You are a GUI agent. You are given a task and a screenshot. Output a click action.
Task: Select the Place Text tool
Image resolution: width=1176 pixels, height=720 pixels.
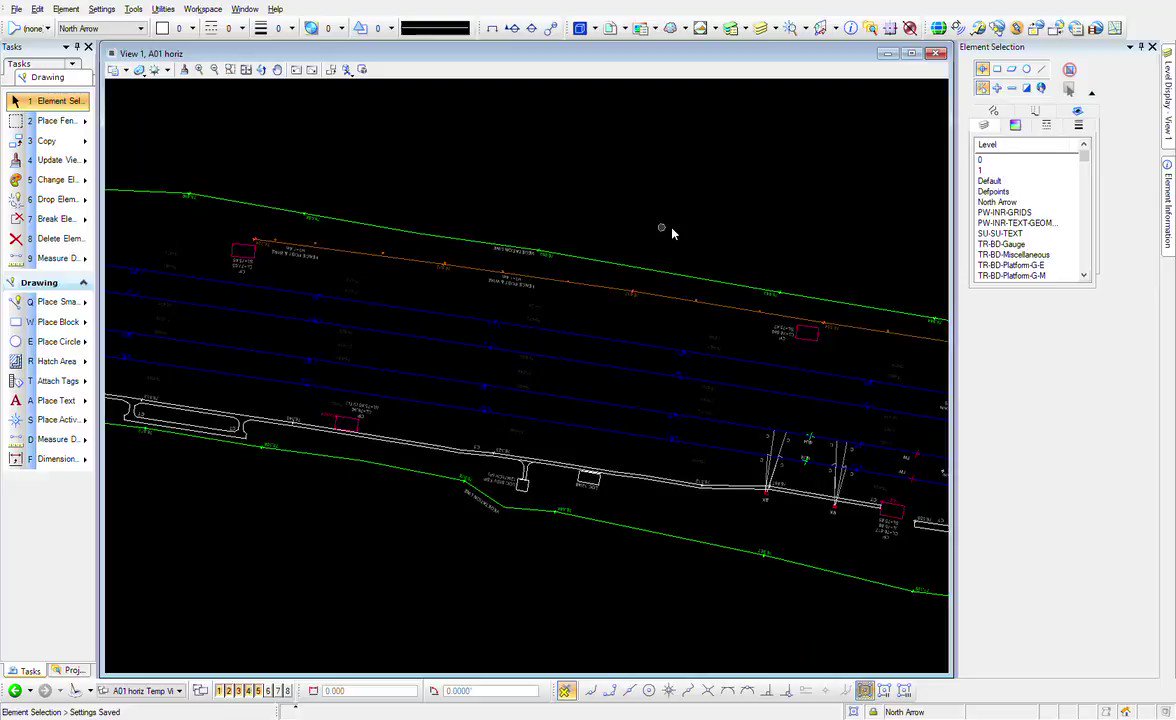click(47, 400)
